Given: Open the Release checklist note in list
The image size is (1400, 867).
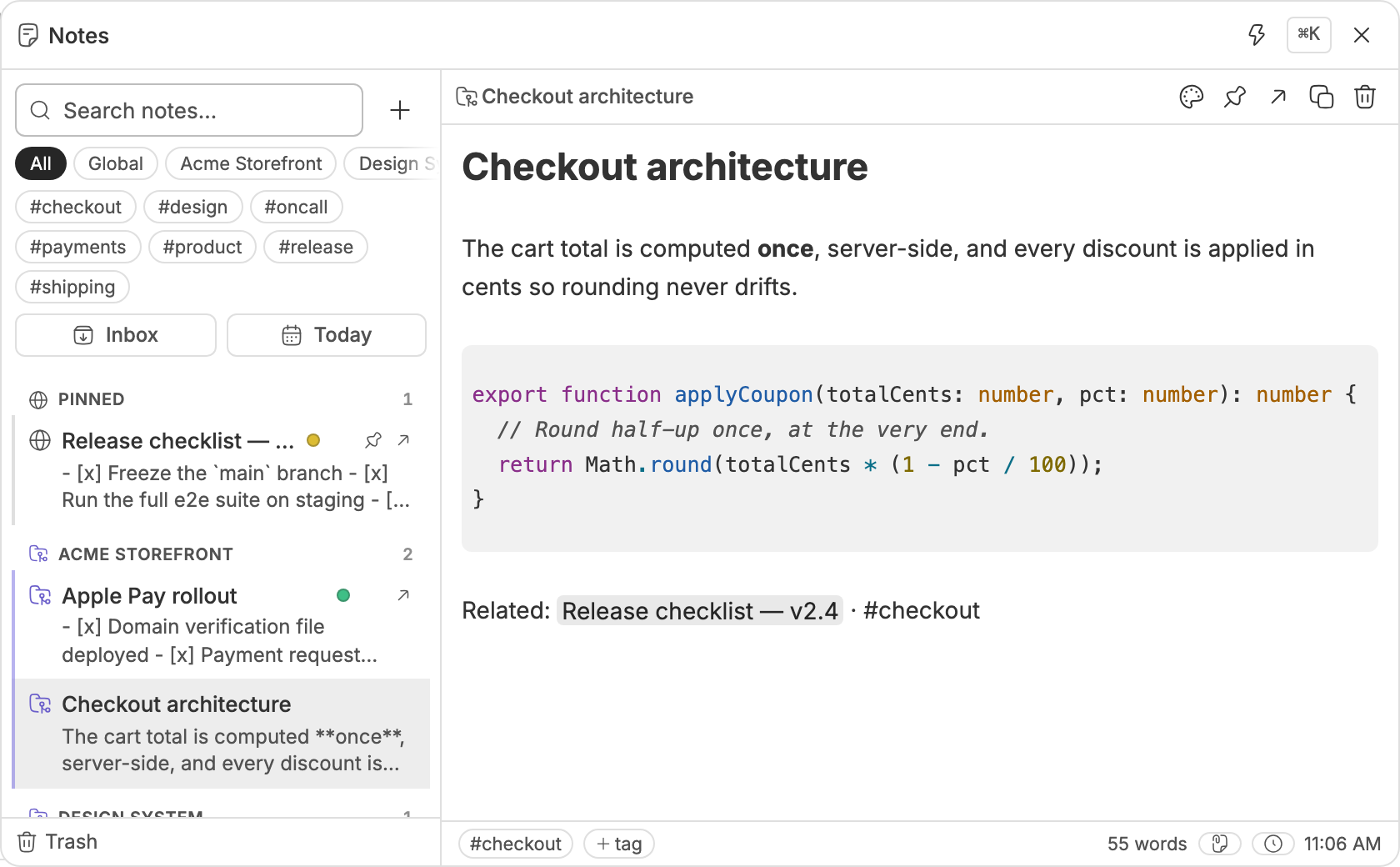Looking at the screenshot, I should click(222, 471).
